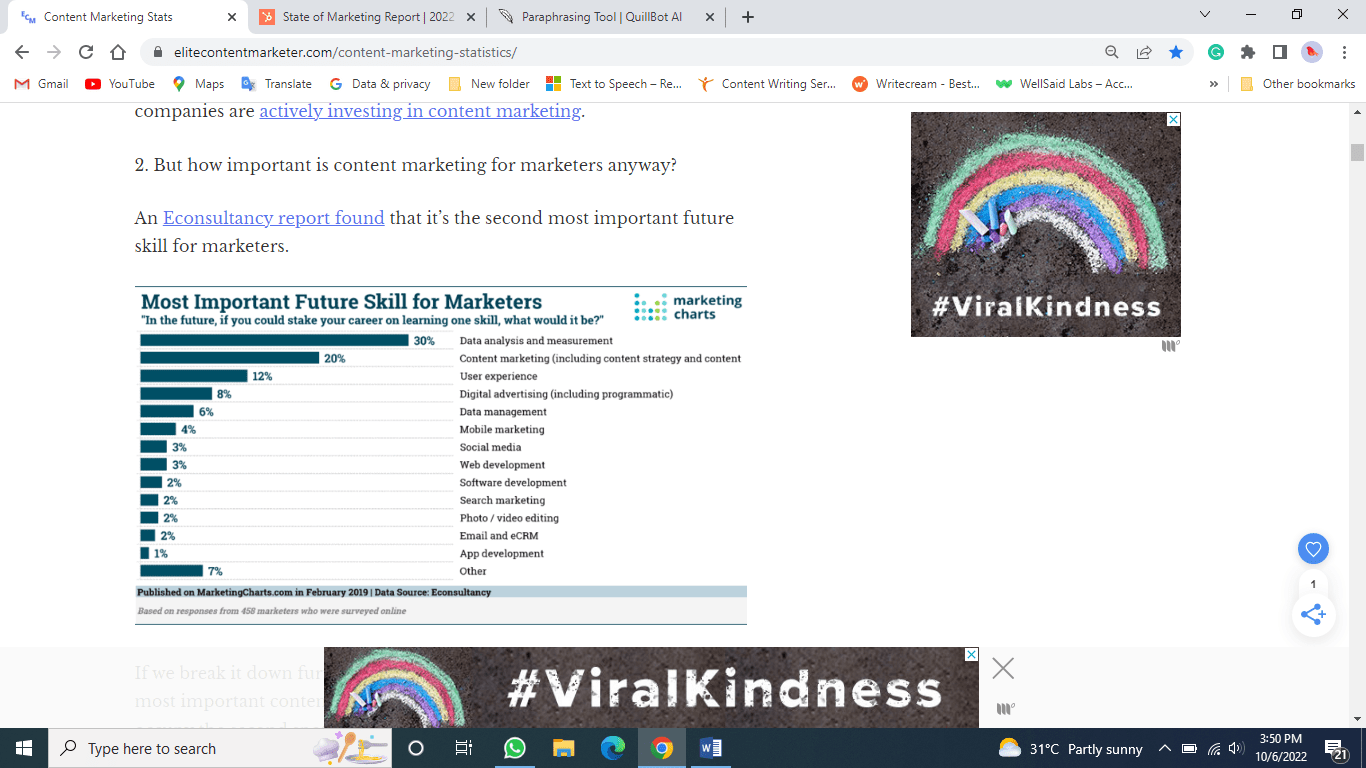
Task: Open the volume control in system tray
Action: point(1236,748)
